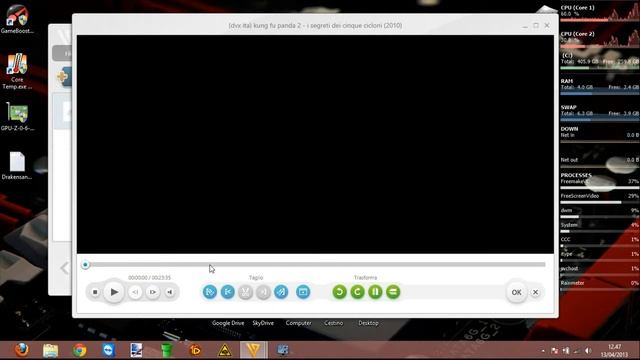Open the orange play-circle taskbar app

[x=196, y=350]
